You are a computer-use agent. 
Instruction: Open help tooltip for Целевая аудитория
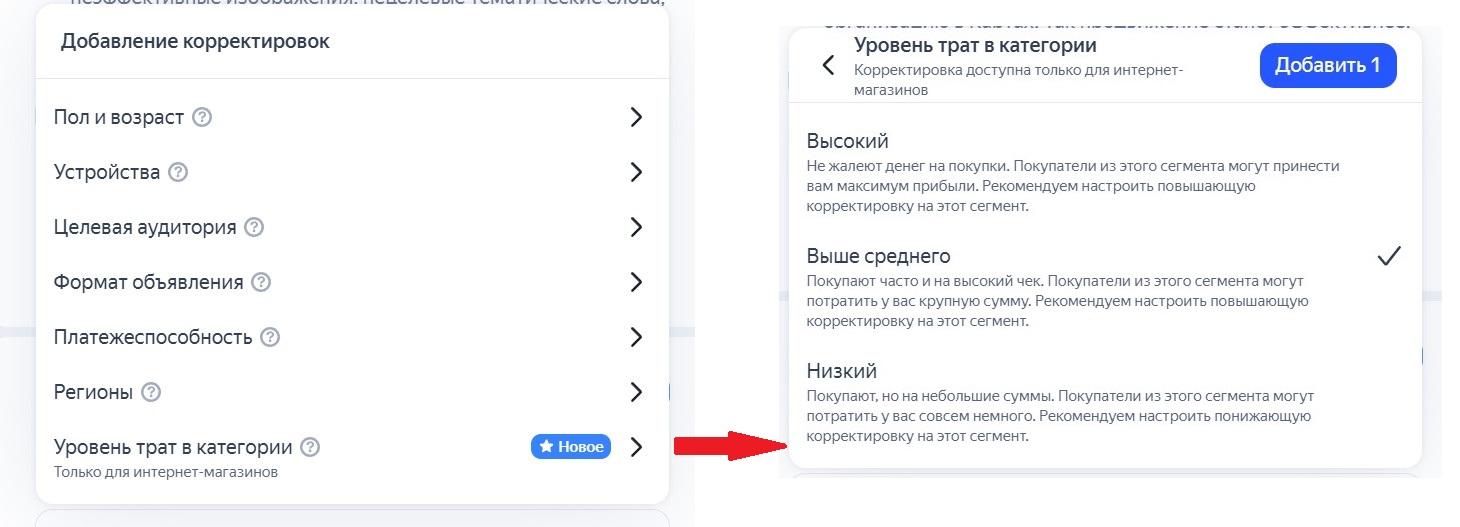tap(254, 227)
